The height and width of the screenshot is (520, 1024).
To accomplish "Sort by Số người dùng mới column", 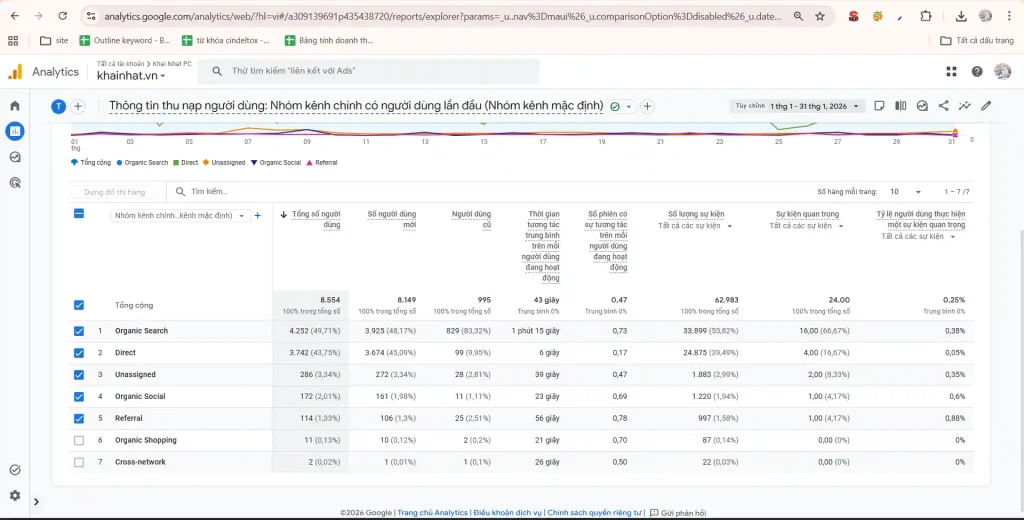I will [x=392, y=219].
